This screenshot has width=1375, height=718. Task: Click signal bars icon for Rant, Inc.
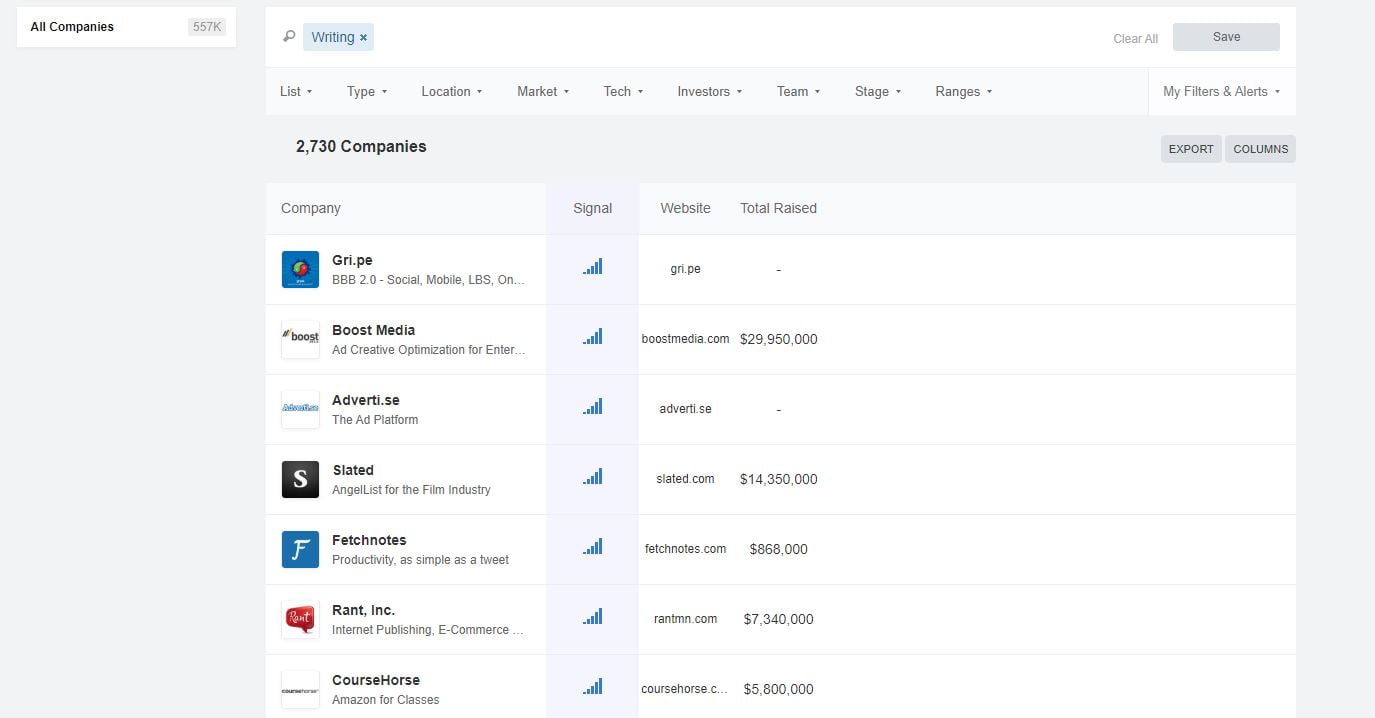point(593,617)
